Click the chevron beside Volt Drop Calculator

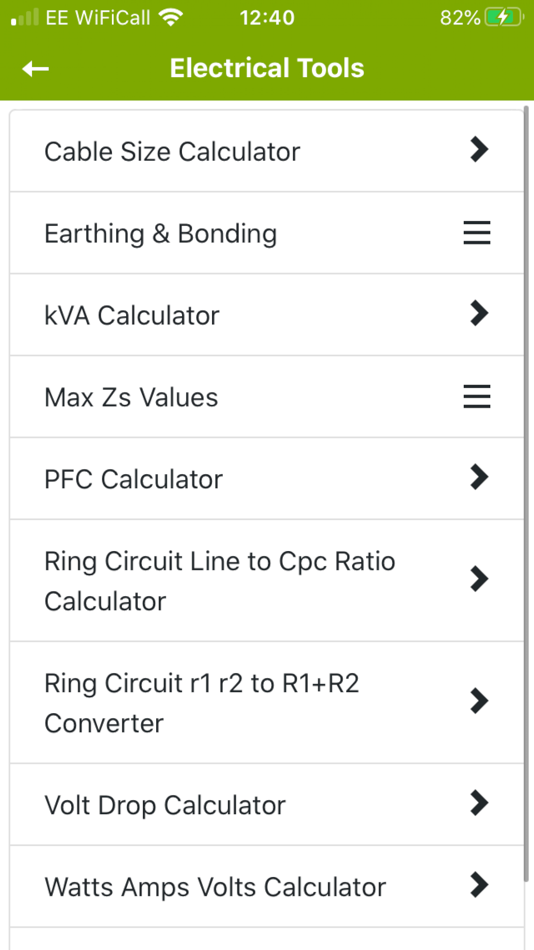click(x=479, y=803)
